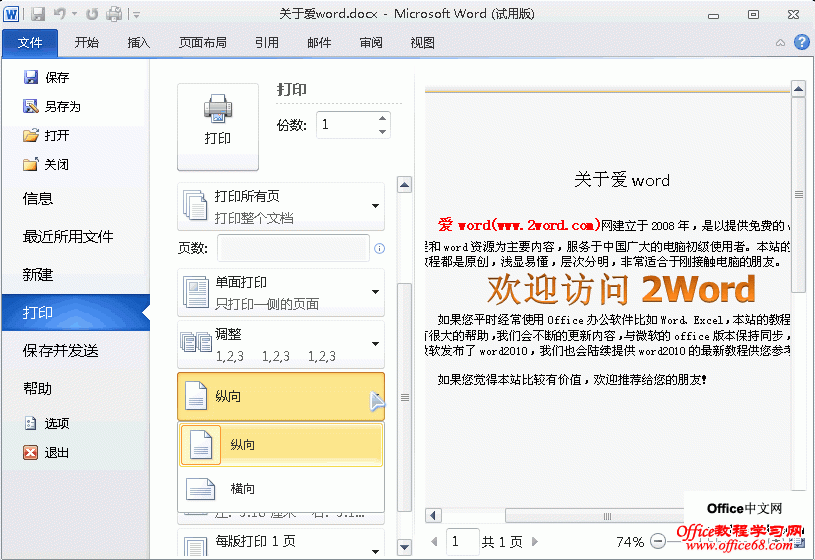Viewport: 815px width, 560px height.
Task: Go to previous page arrow in preview
Action: 434,542
